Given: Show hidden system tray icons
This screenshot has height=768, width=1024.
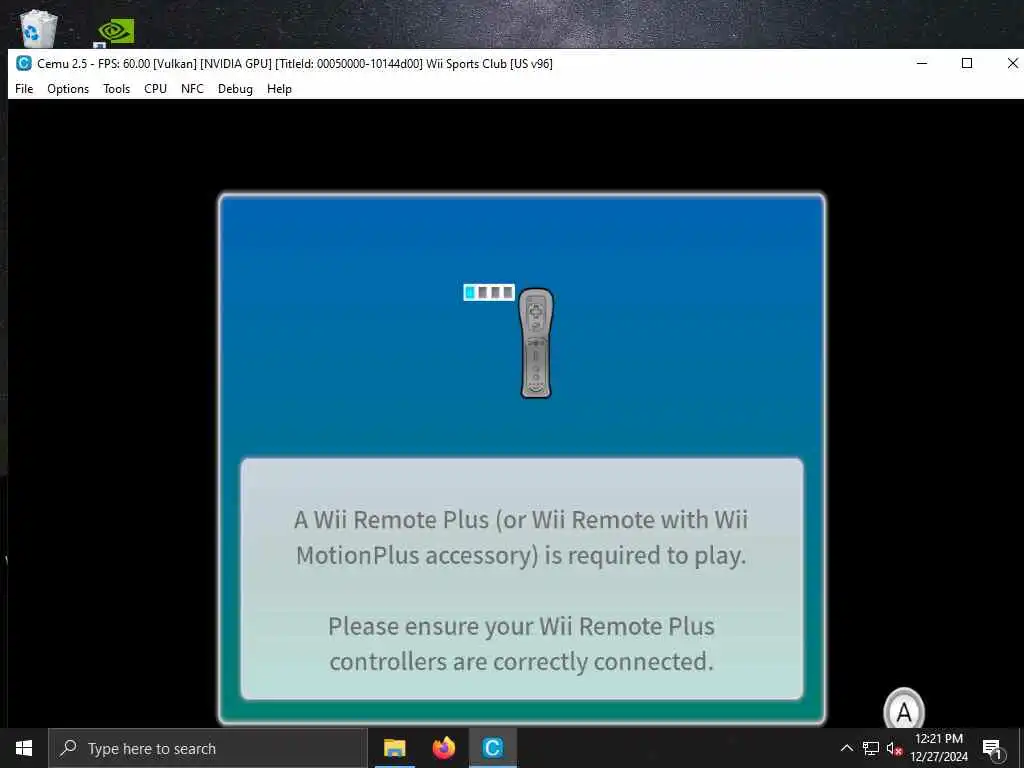Looking at the screenshot, I should [x=846, y=748].
